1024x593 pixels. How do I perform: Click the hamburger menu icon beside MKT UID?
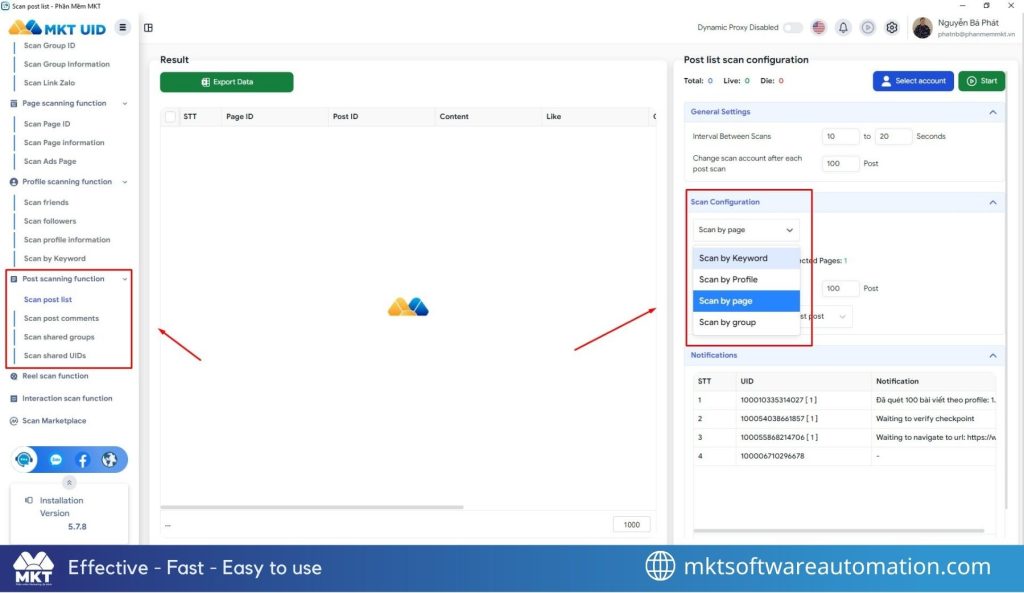click(123, 27)
